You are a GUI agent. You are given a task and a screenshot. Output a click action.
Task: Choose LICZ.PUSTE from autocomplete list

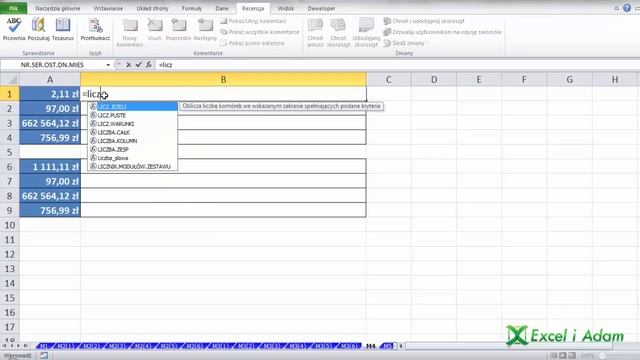(x=133, y=115)
